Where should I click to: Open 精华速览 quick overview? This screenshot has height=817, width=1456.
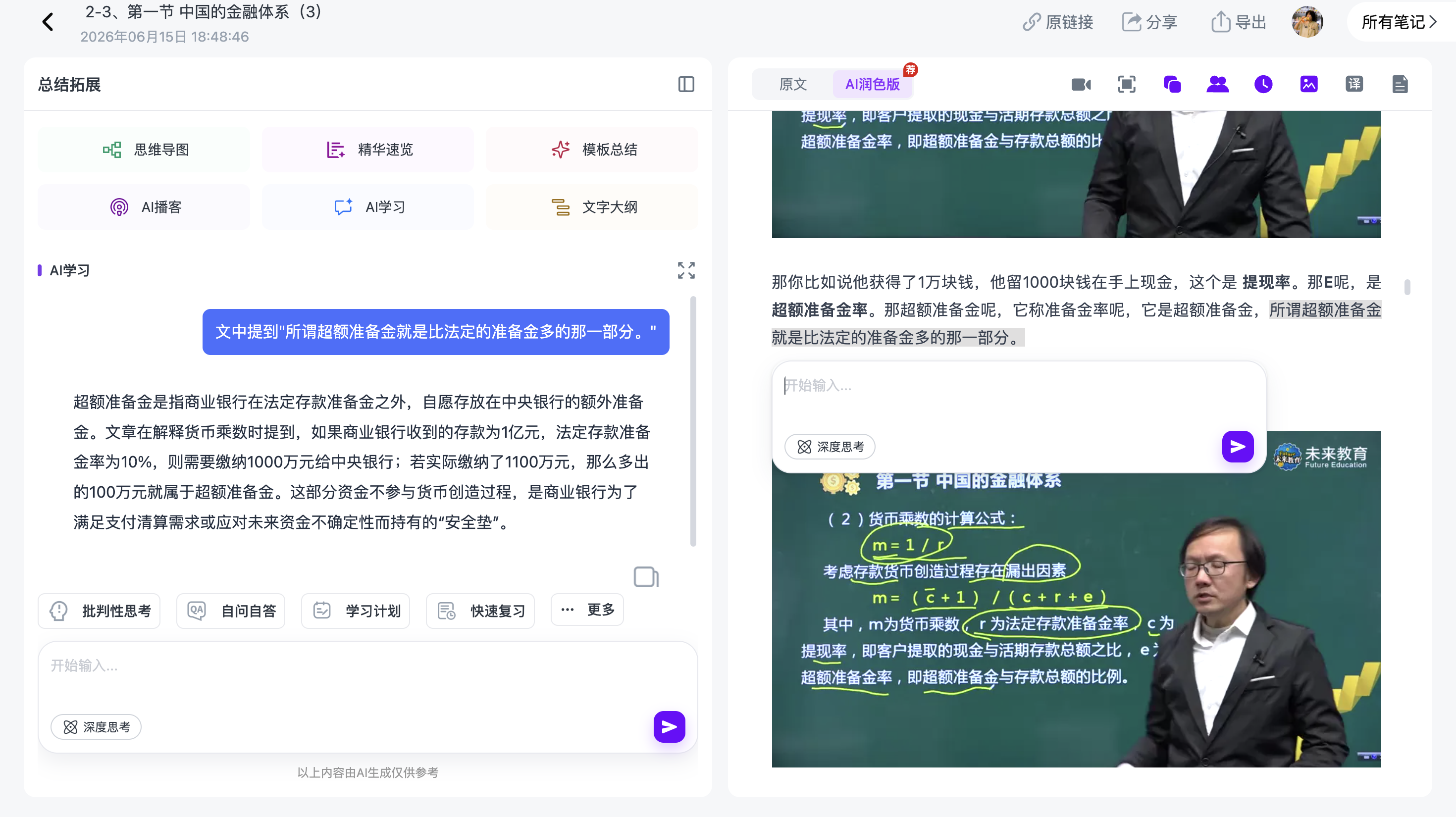pyautogui.click(x=368, y=149)
